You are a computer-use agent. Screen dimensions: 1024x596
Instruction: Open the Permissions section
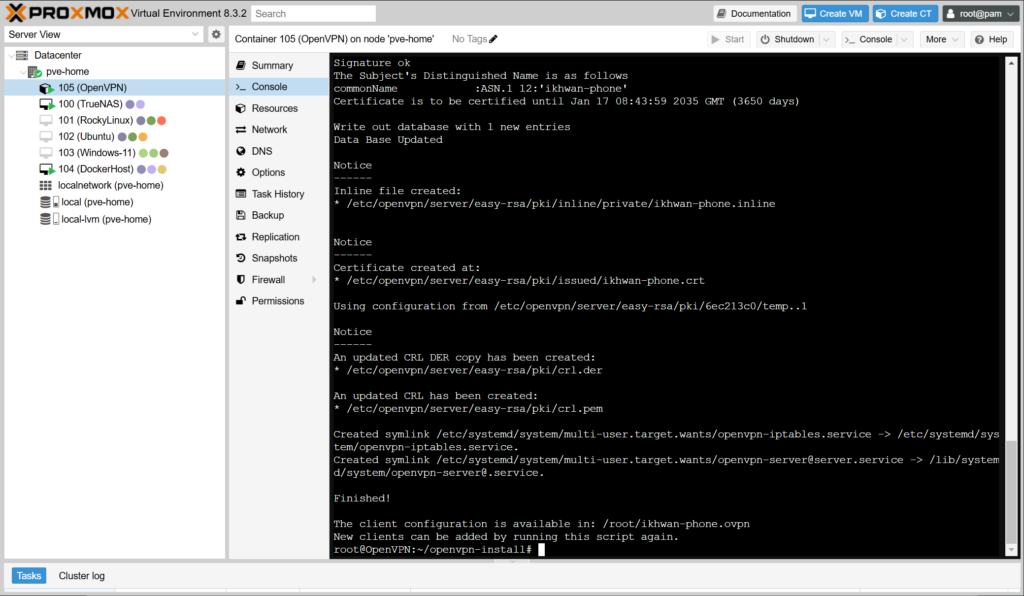pyautogui.click(x=277, y=301)
